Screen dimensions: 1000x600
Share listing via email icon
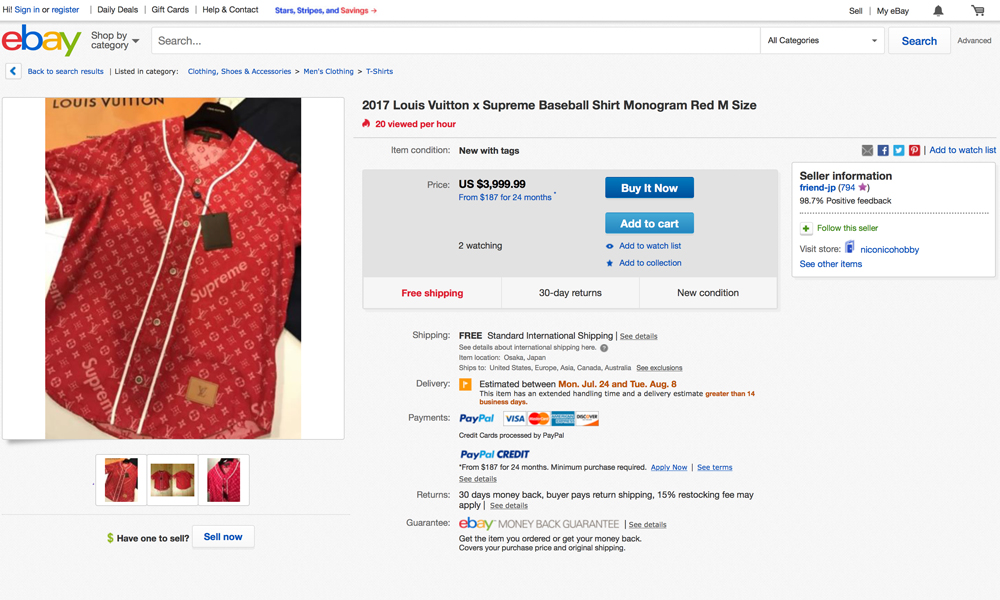[x=867, y=150]
